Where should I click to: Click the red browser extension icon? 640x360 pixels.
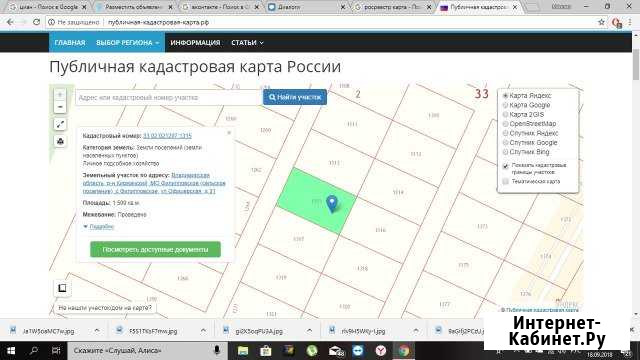(617, 23)
